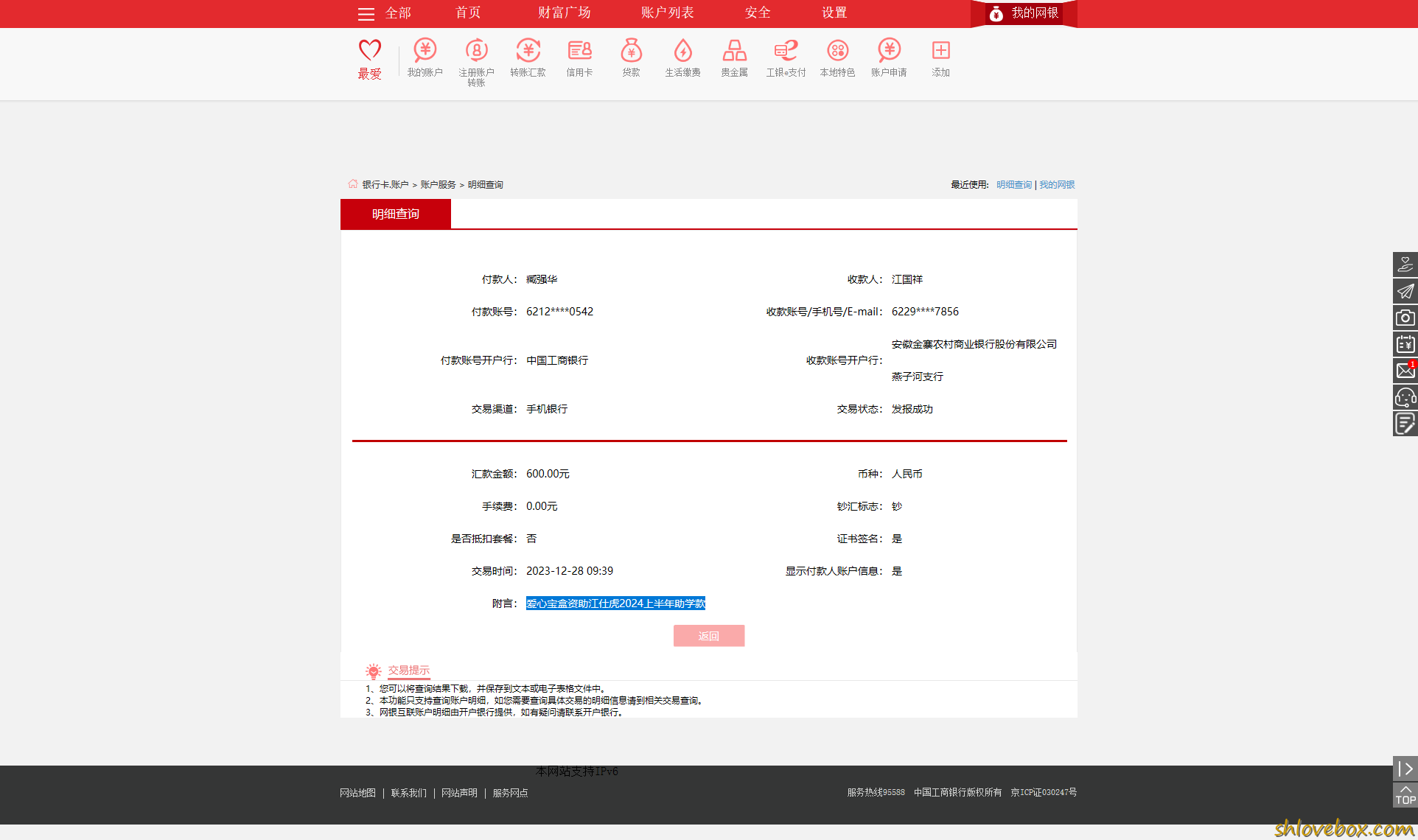Open the recently used 我的网银 link
The height and width of the screenshot is (840, 1418).
tap(1057, 185)
